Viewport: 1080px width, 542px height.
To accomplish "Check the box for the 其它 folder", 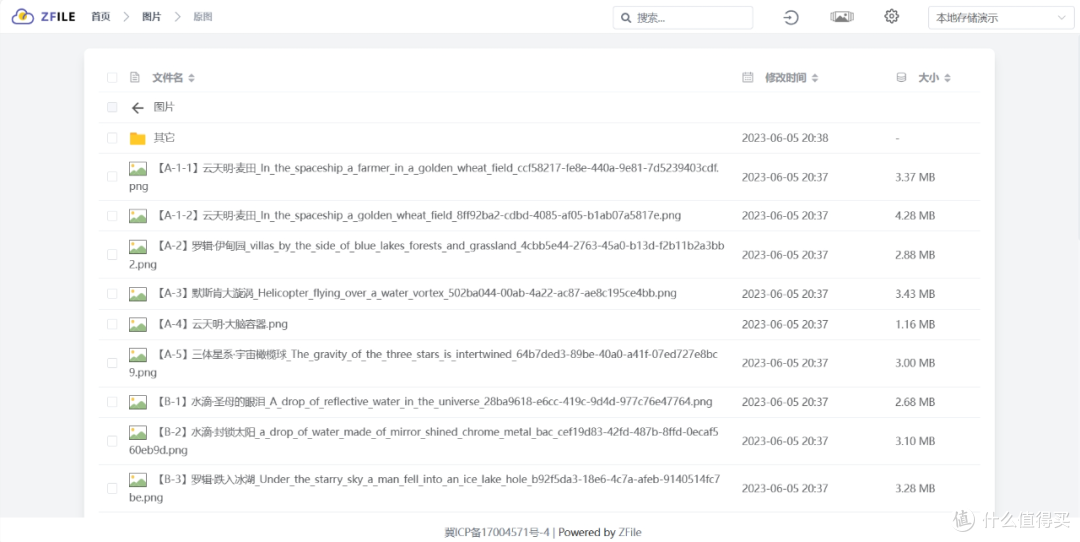I will [x=112, y=138].
